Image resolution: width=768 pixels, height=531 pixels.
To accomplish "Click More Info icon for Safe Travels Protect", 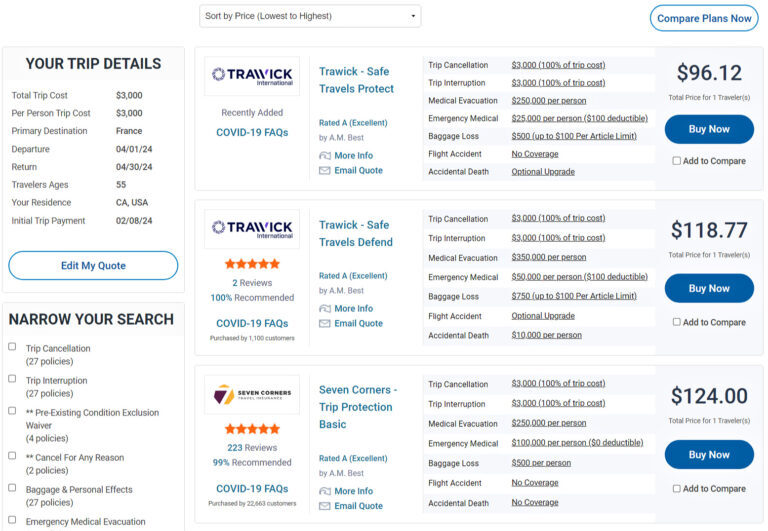I will click(x=324, y=156).
